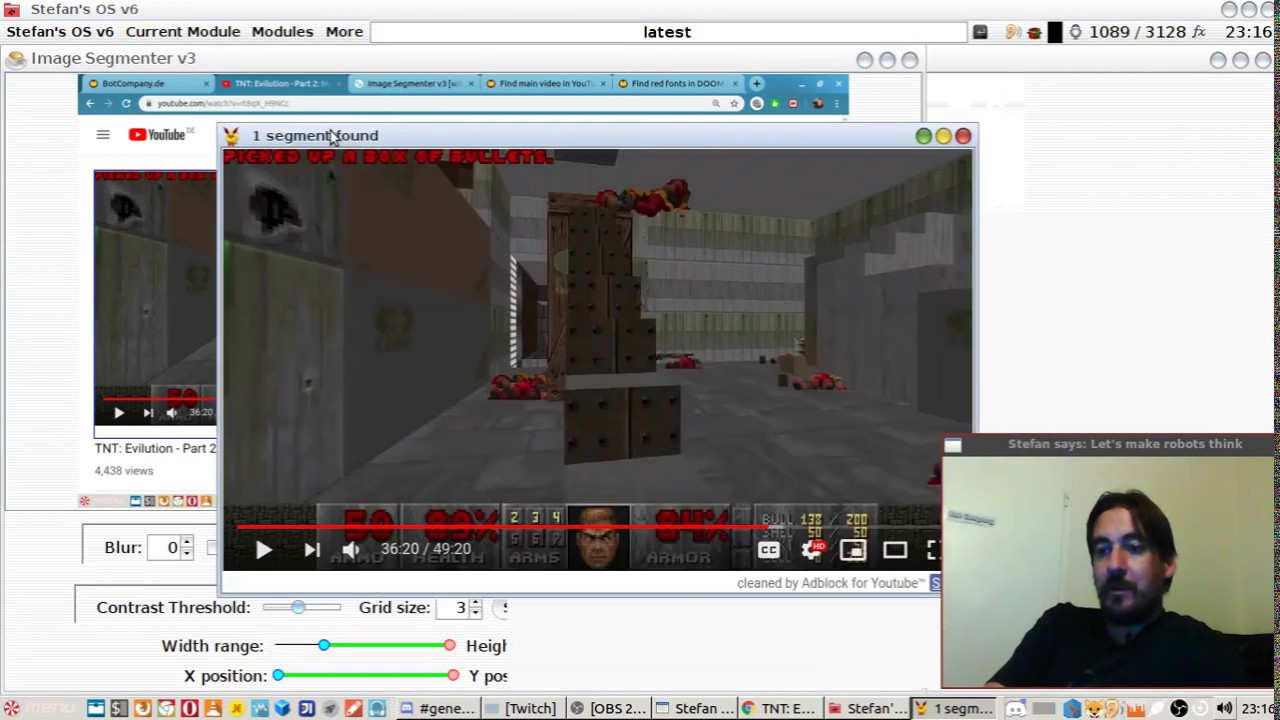Click the X position upper red handle

point(453,676)
